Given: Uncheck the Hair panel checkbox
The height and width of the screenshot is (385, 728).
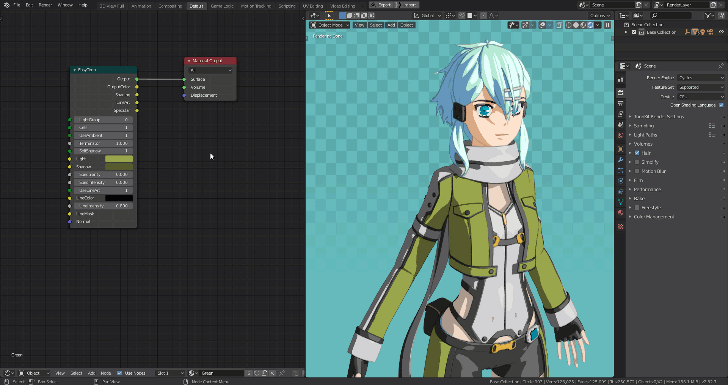Looking at the screenshot, I should tap(637, 153).
